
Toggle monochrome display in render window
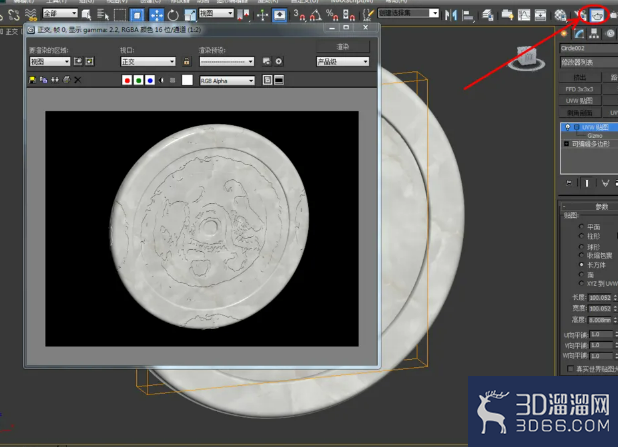[x=172, y=80]
